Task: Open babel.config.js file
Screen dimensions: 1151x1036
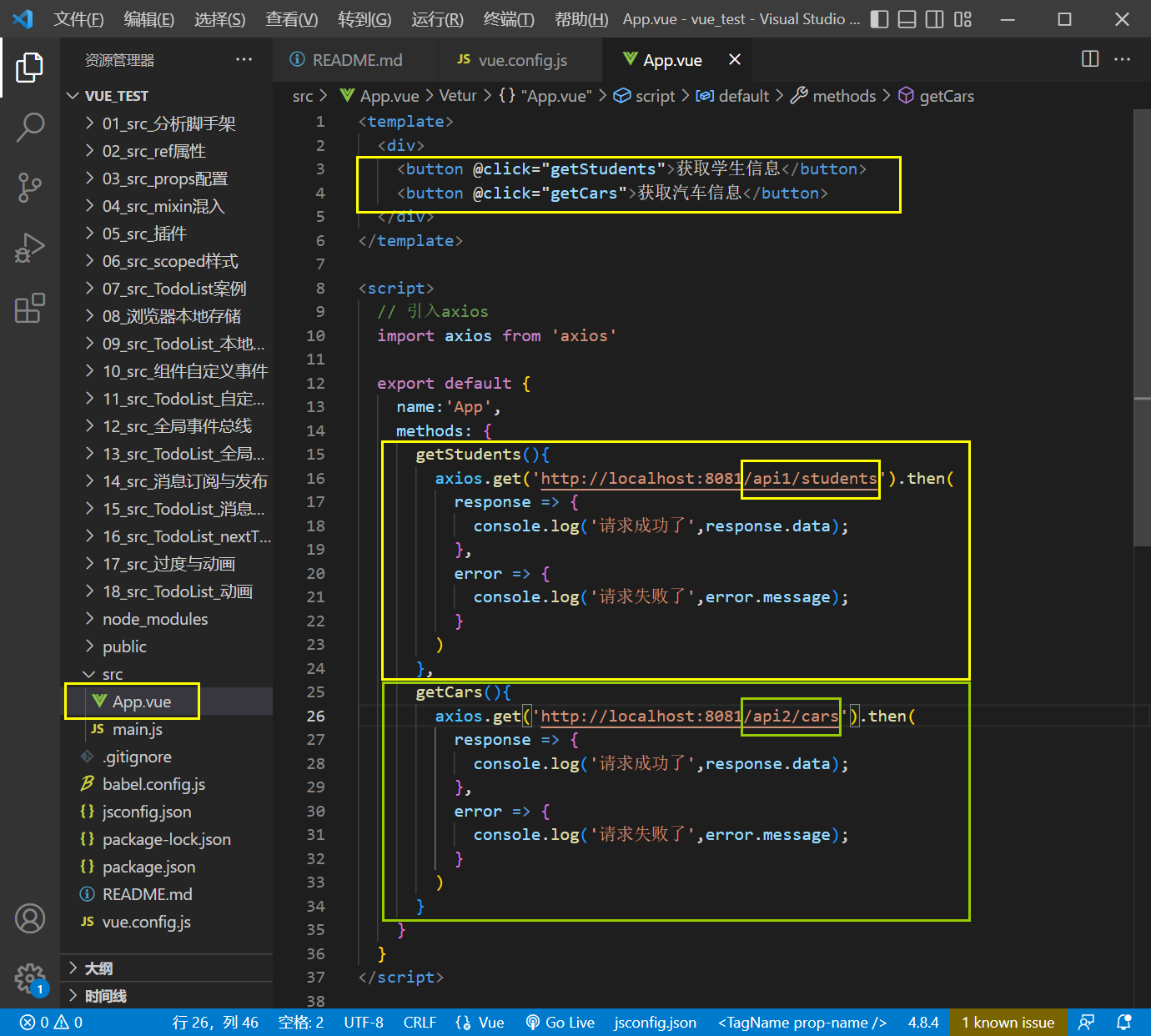Action: coord(167,784)
